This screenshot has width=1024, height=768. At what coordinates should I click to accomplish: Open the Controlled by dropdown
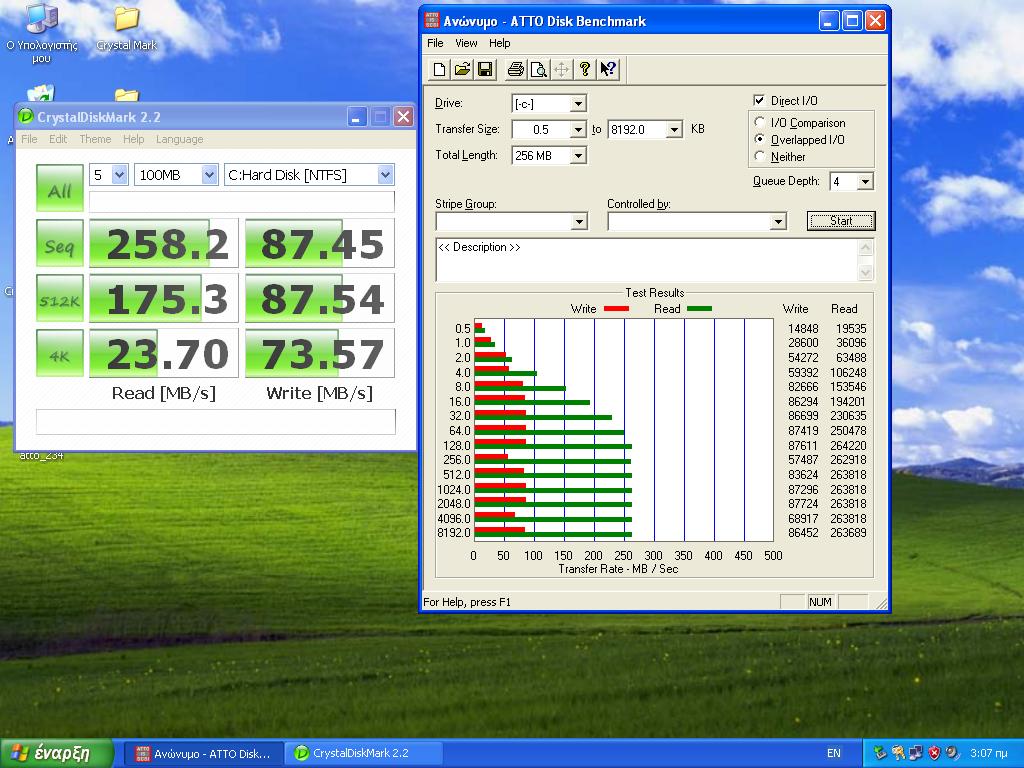(x=778, y=222)
